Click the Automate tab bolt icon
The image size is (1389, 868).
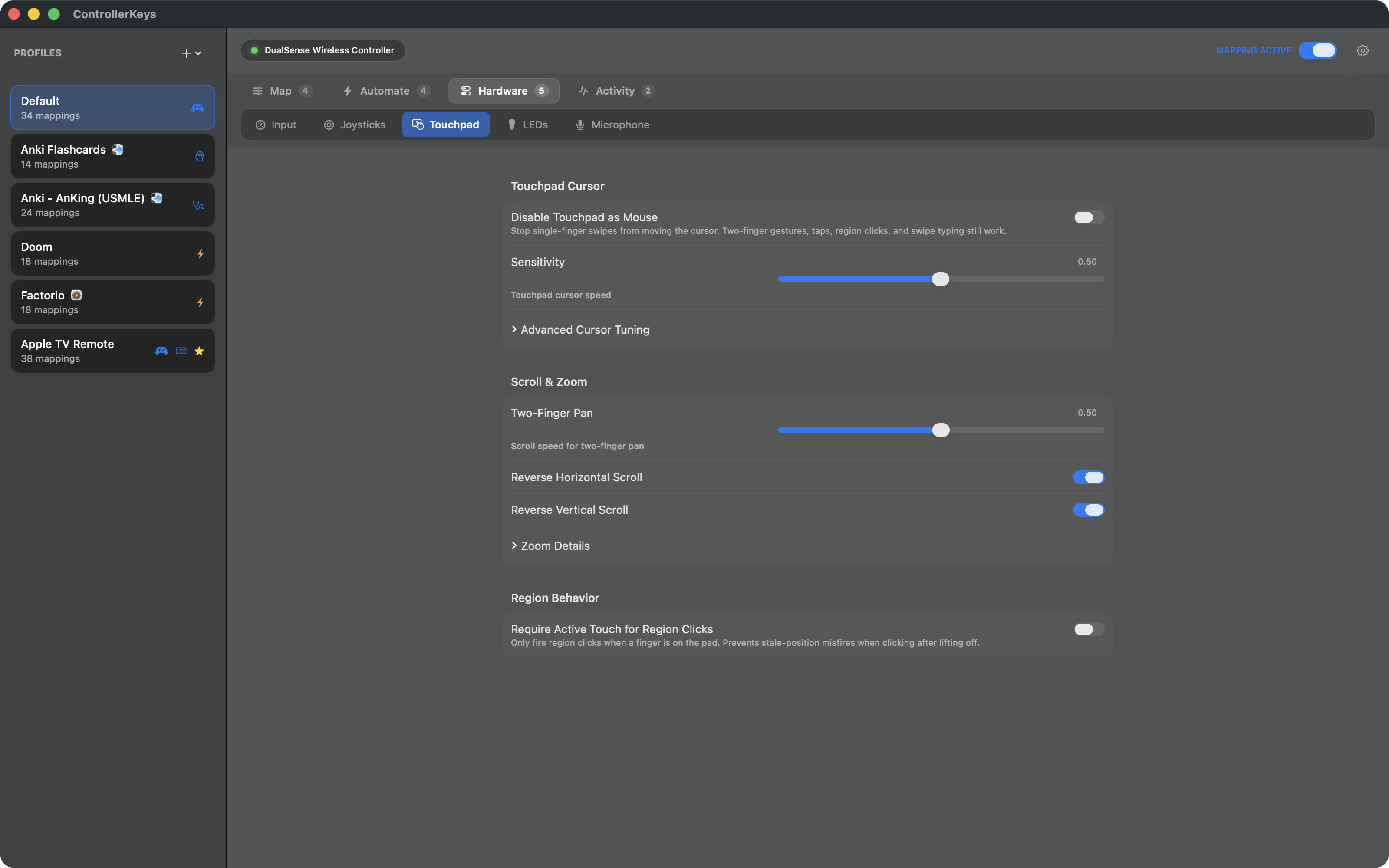pyautogui.click(x=348, y=91)
